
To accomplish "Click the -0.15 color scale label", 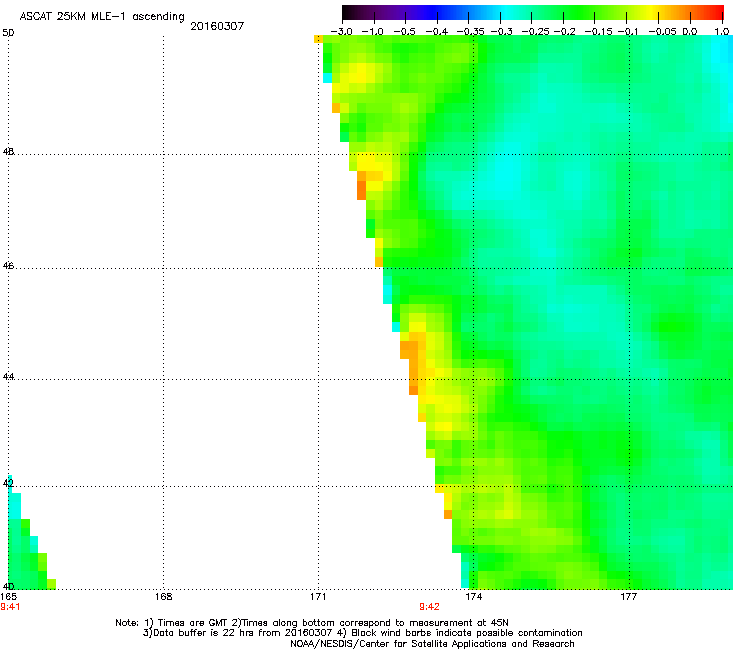I will pyautogui.click(x=598, y=32).
